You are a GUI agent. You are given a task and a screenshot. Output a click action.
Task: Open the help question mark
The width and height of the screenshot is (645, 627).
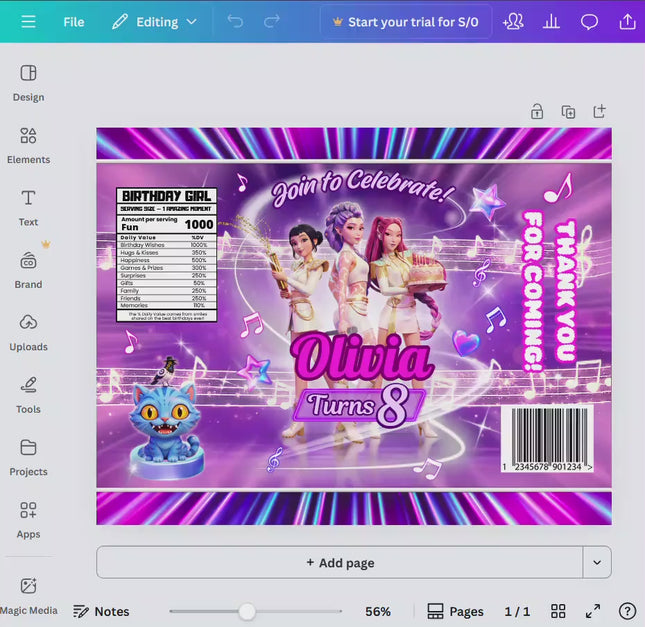click(x=627, y=611)
